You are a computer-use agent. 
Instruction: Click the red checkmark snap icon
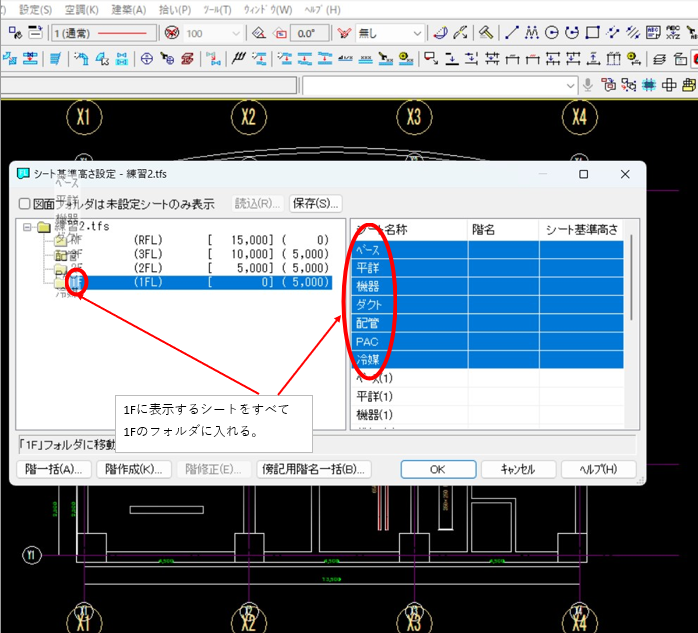pos(344,33)
